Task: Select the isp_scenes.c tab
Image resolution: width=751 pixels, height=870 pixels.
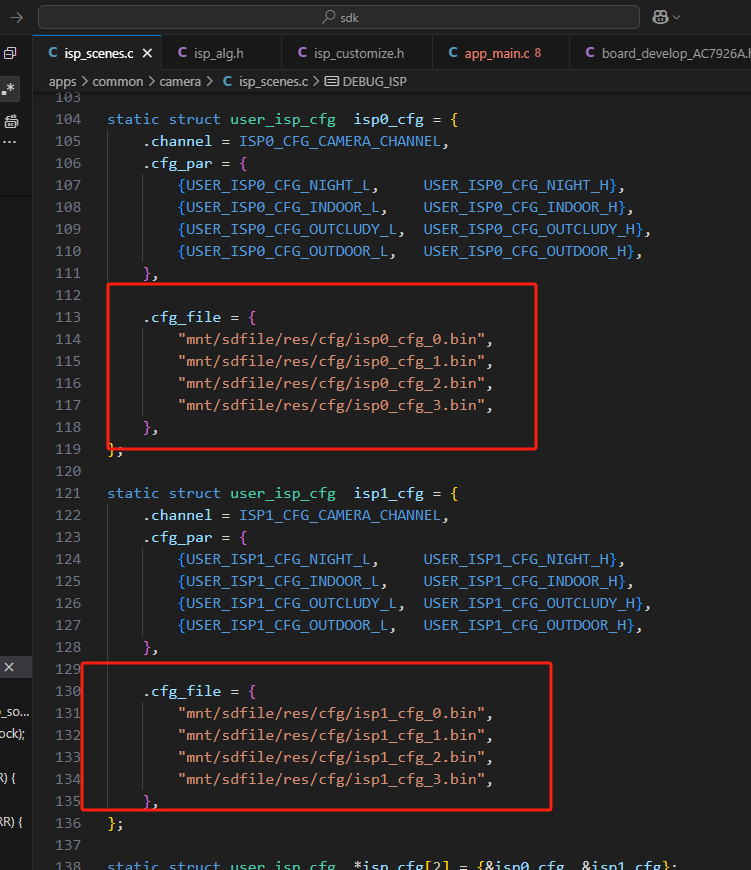Action: [x=98, y=53]
